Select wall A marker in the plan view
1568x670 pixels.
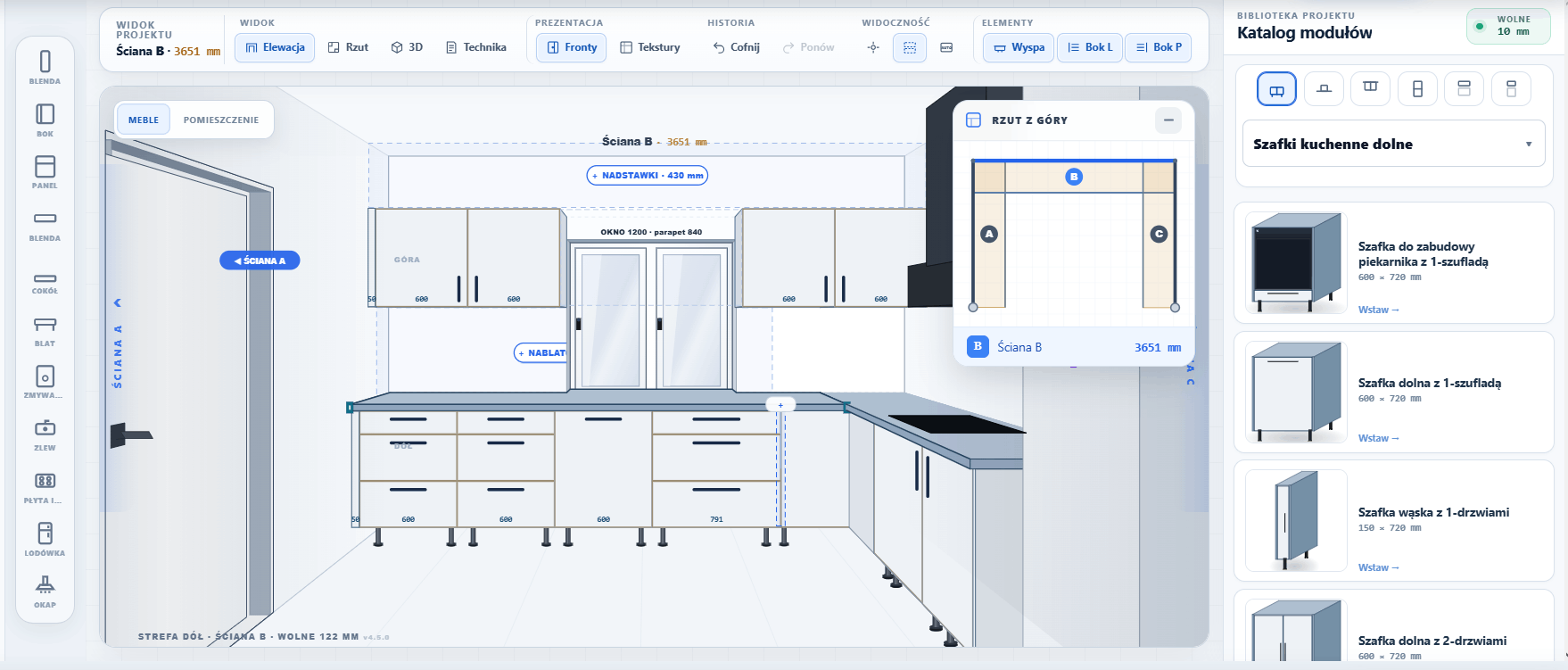988,234
